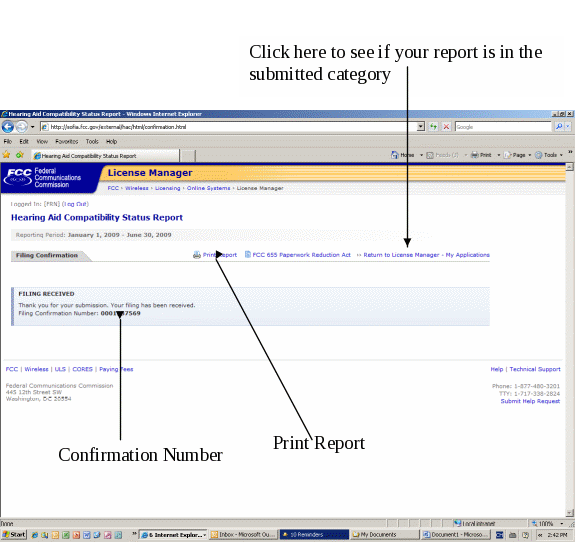Click the search magnifier icon
Image resolution: width=576 pixels, height=542 pixels.
click(559, 127)
